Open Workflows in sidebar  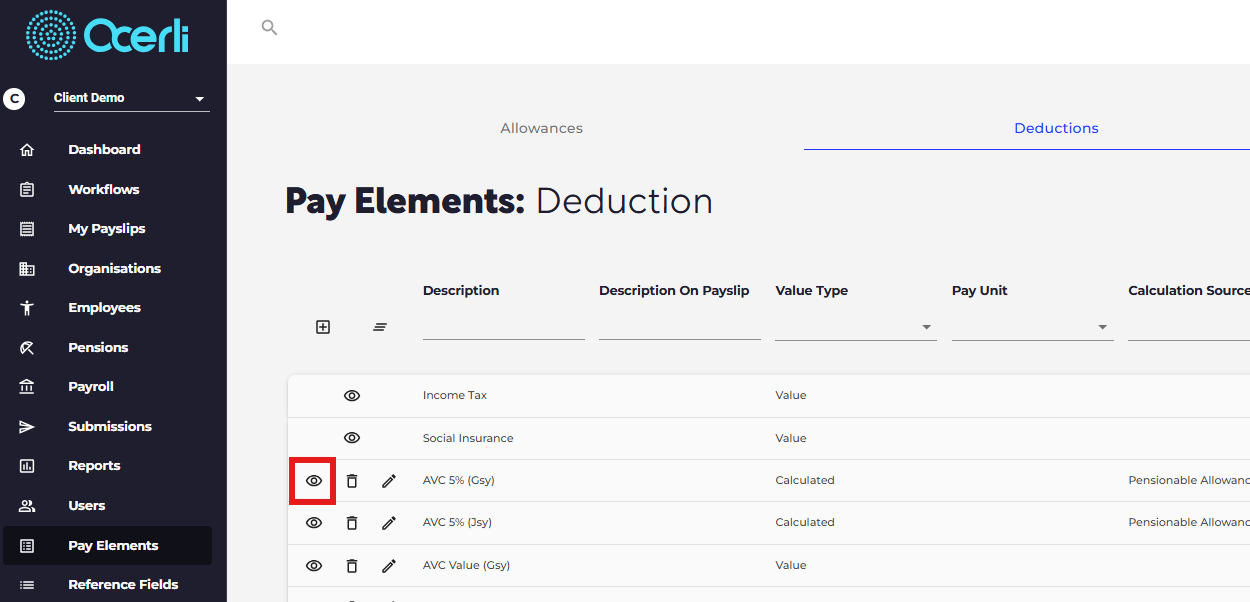104,189
